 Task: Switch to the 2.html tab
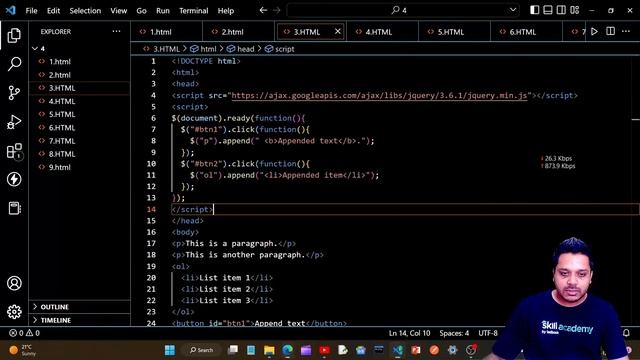[238, 32]
